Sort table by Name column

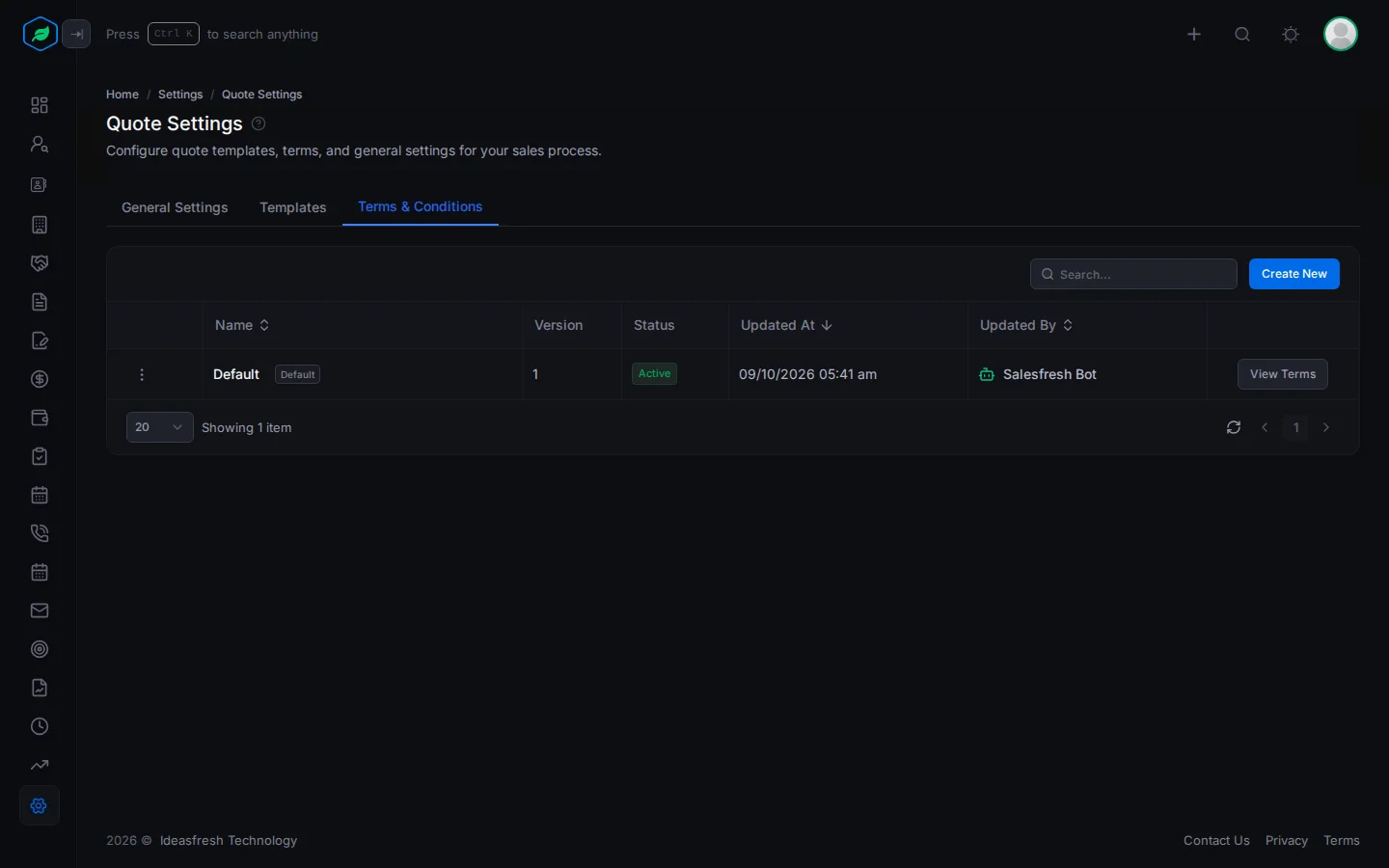[x=242, y=325]
